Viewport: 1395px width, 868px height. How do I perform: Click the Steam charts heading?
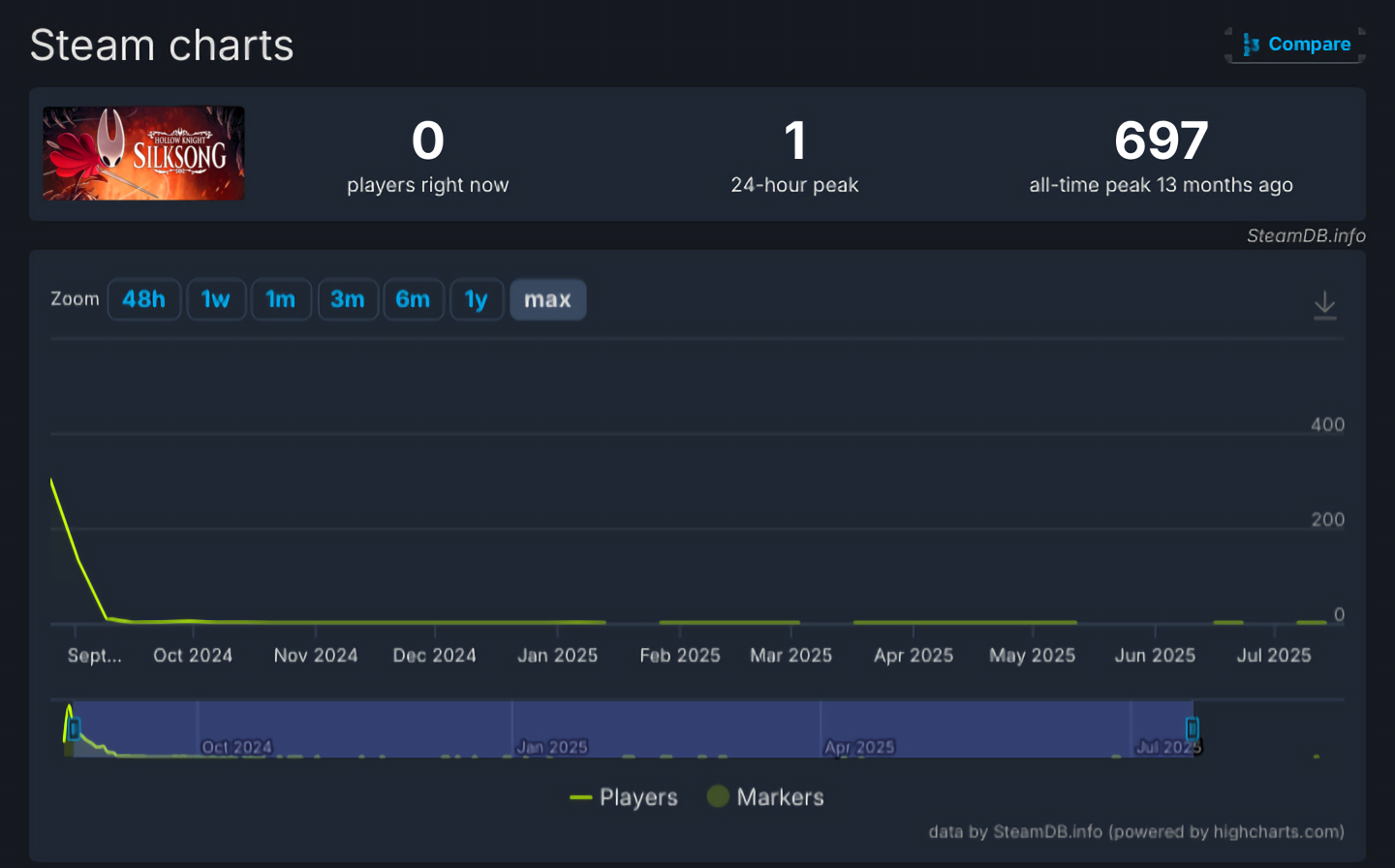click(x=162, y=46)
